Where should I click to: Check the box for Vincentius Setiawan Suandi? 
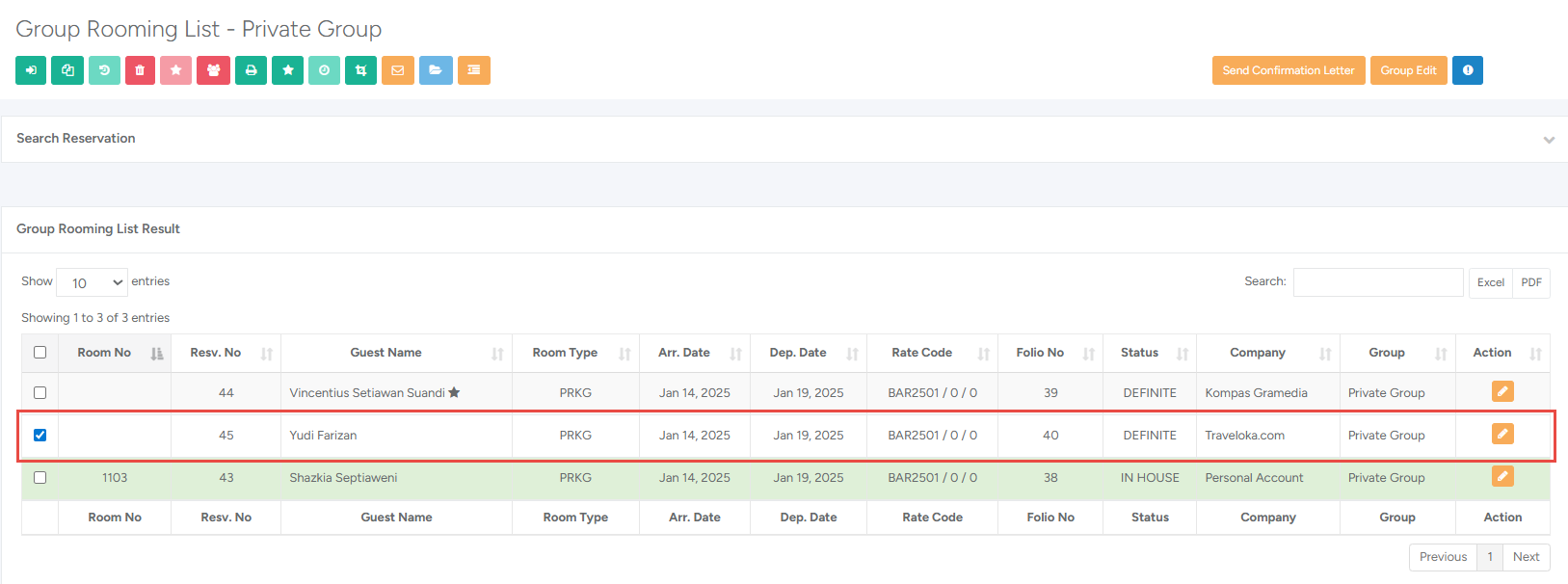pos(40,393)
